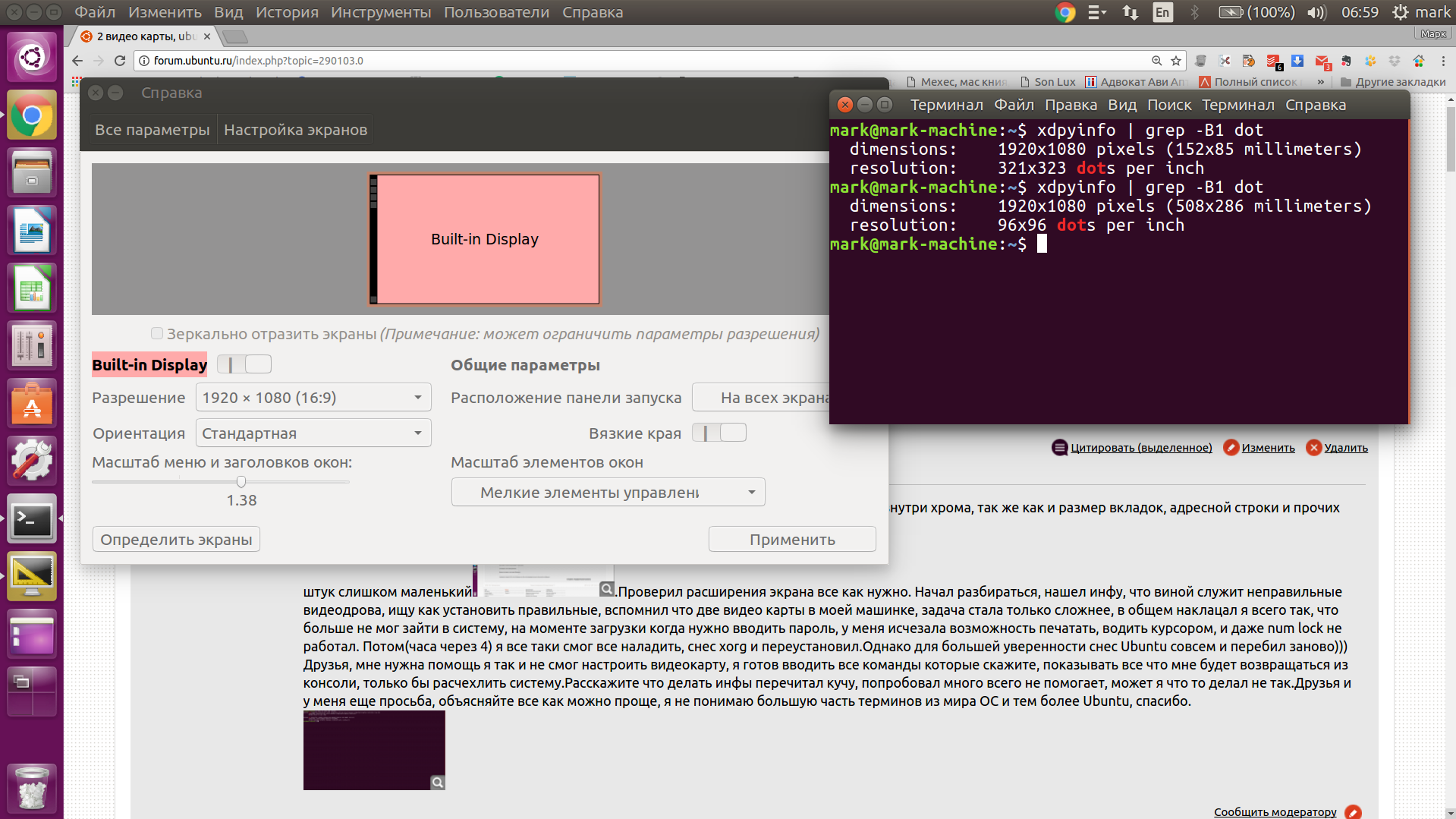Image resolution: width=1456 pixels, height=819 pixels.
Task: Open Chrome's three-dot menu
Action: pos(1443,61)
